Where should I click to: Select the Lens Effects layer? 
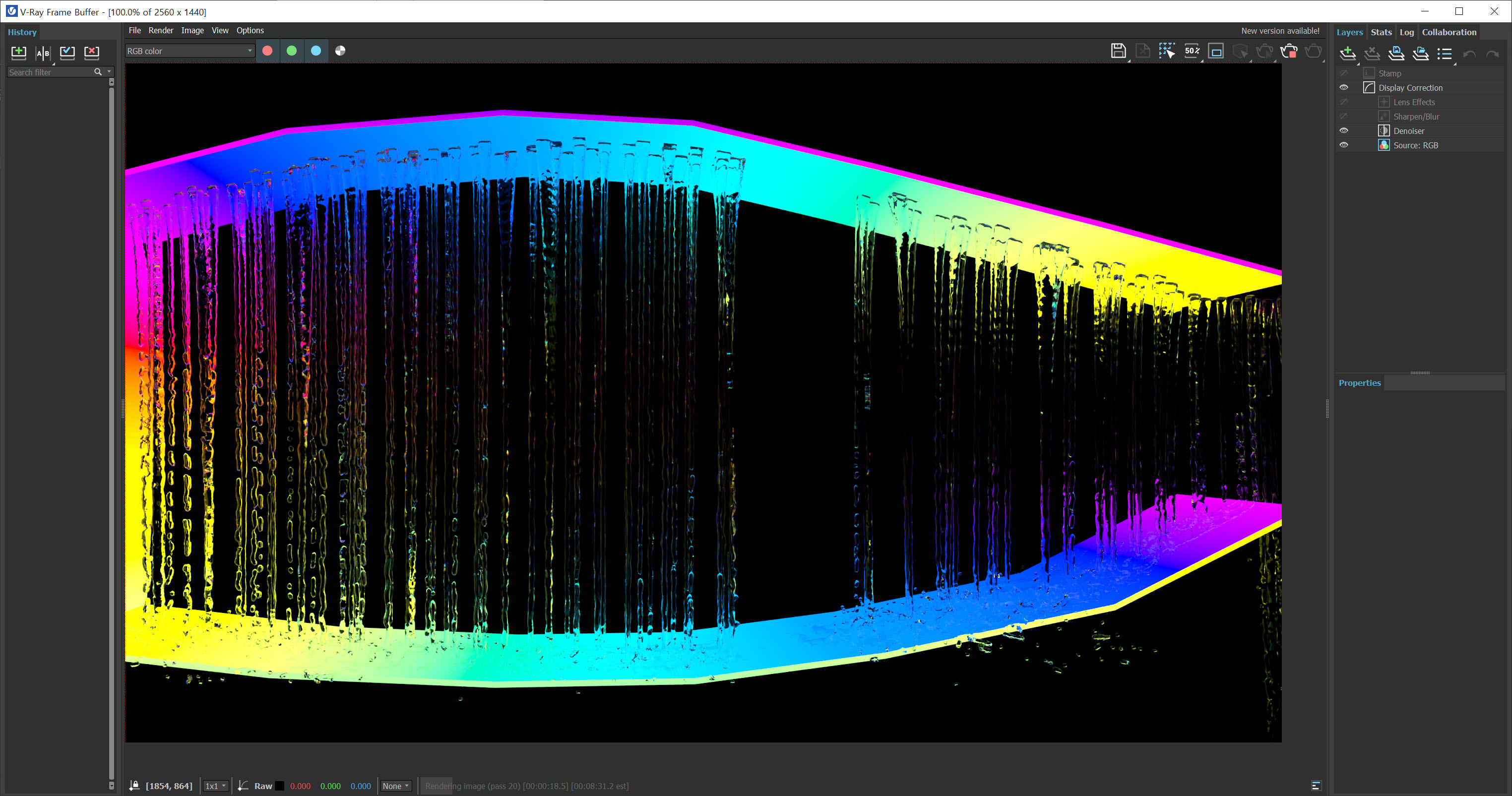point(1413,102)
